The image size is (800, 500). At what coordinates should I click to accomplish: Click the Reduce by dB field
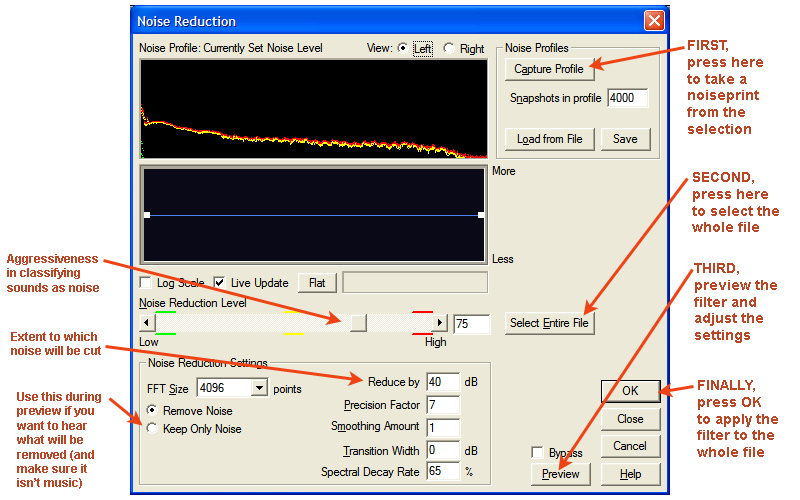(441, 382)
